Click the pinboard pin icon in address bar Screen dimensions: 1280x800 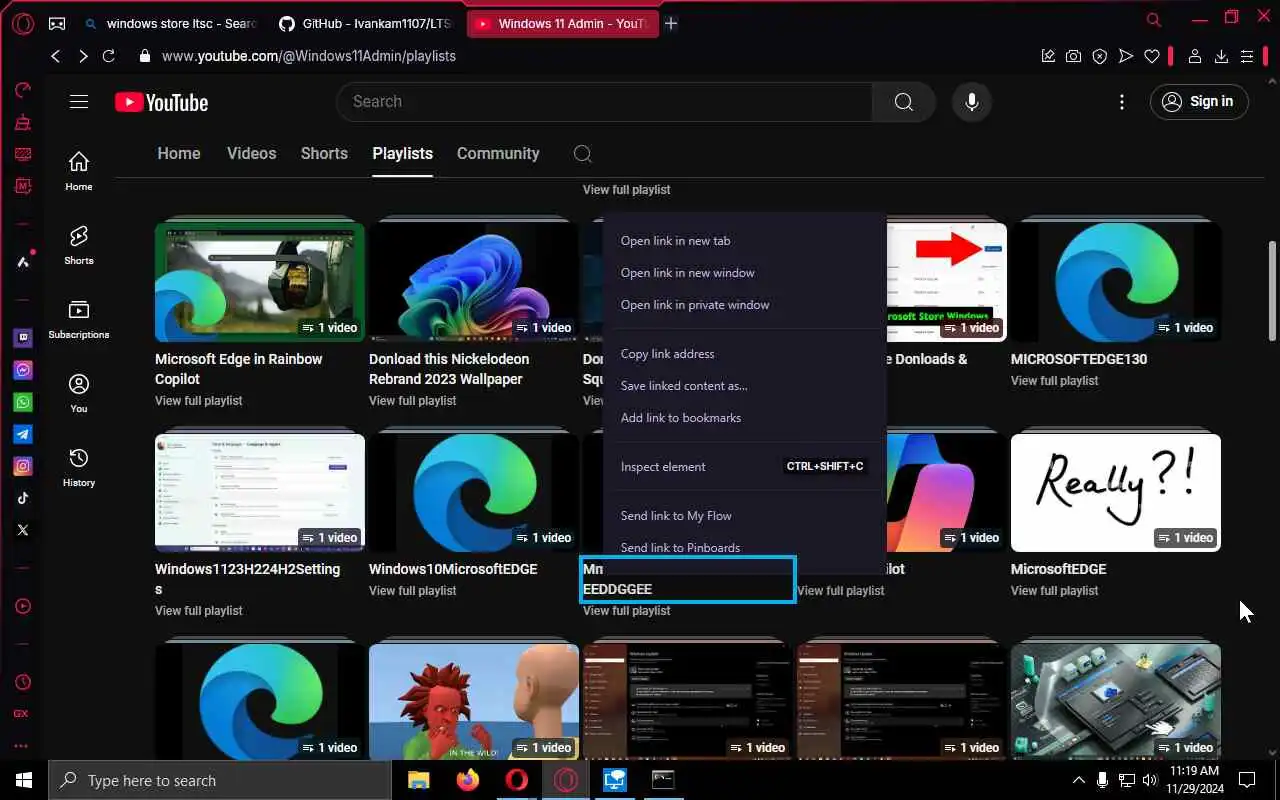(1047, 56)
